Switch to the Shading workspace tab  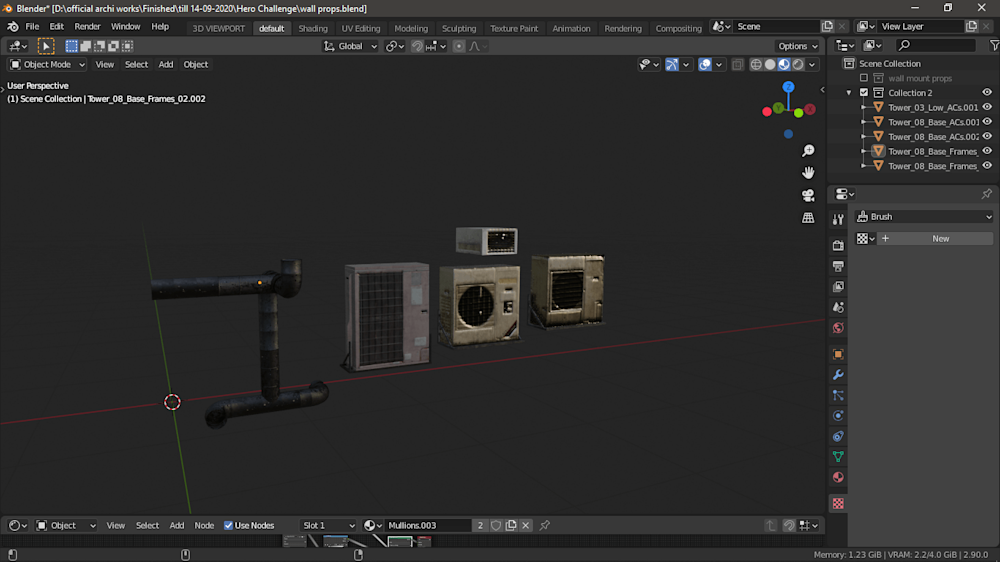pos(313,28)
